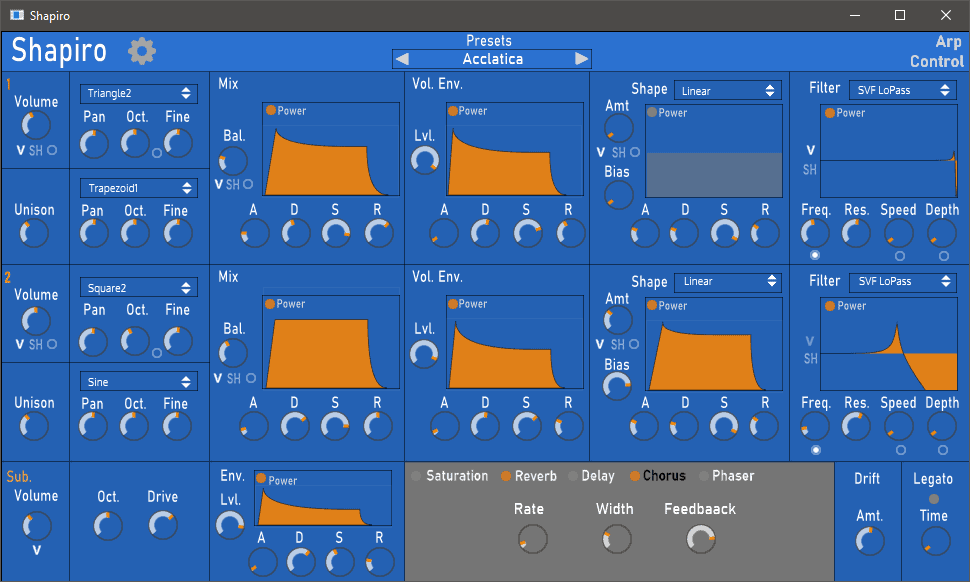
Task: Click section 2 Filter response graph
Action: pyautogui.click(x=889, y=344)
